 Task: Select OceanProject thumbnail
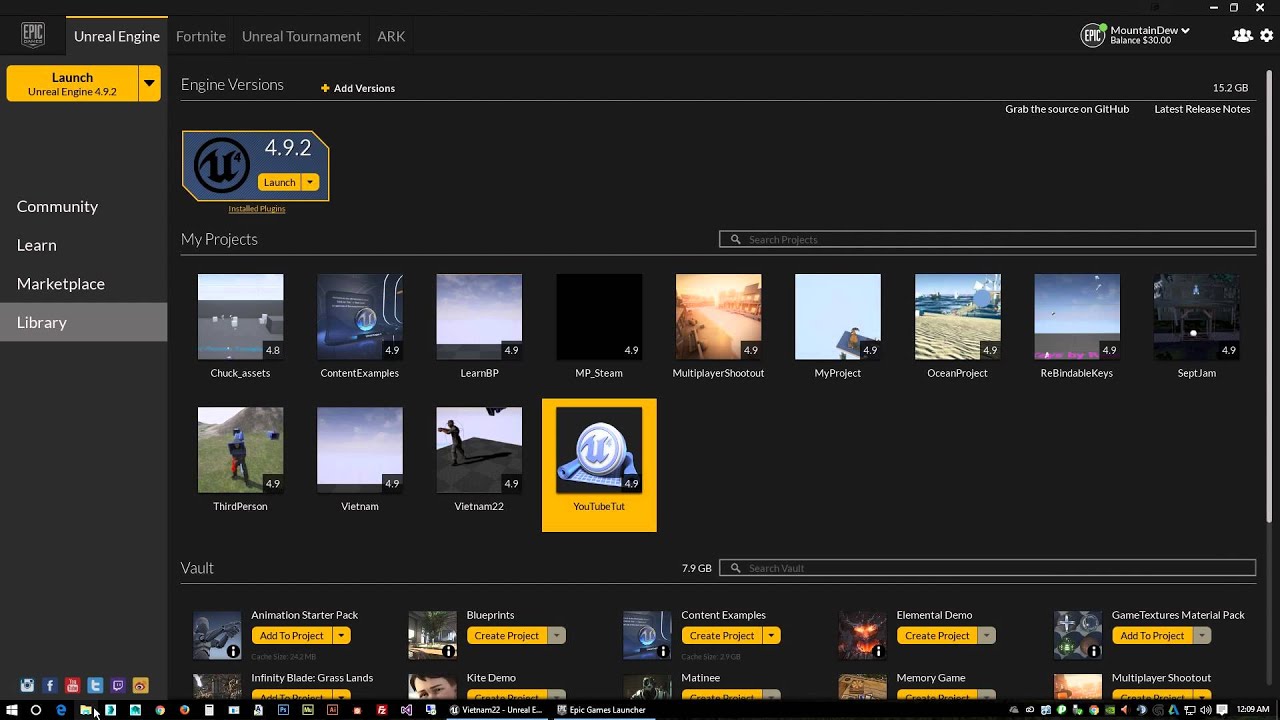click(957, 317)
